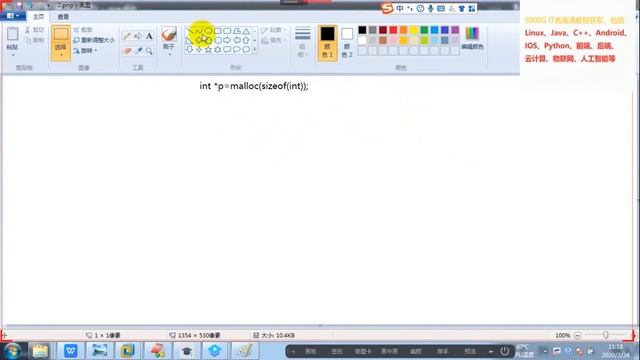The width and height of the screenshot is (640, 360).
Task: Choose the green palette swatch
Action: click(424, 30)
